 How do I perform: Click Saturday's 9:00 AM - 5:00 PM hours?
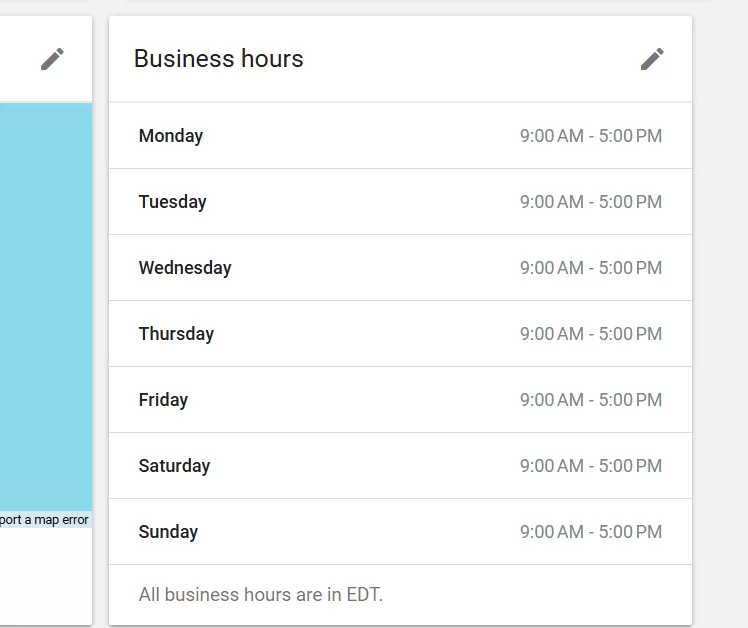[x=590, y=466]
